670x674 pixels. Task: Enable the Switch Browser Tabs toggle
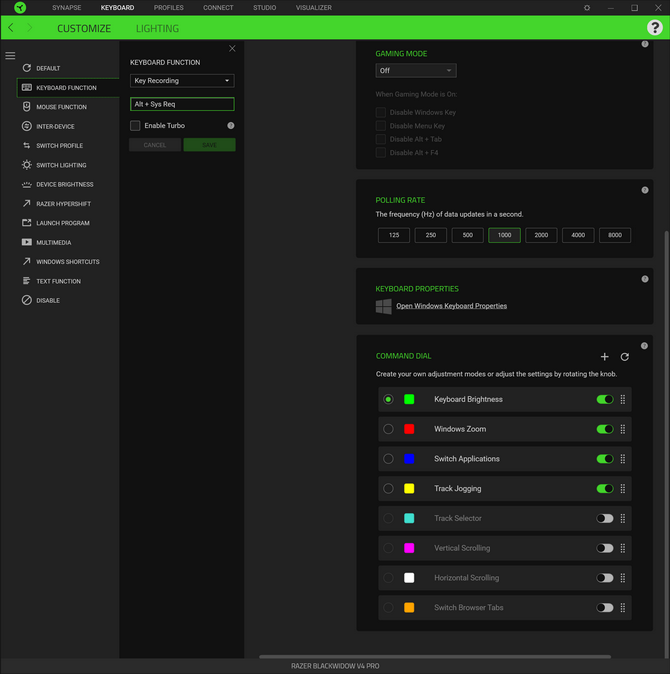[605, 607]
